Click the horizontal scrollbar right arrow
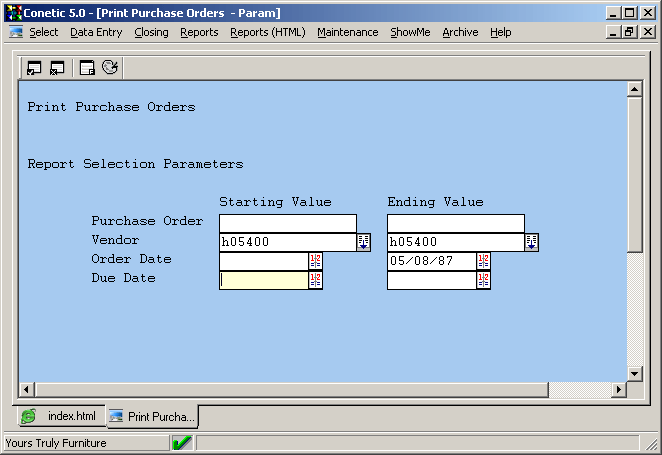662x455 pixels. (619, 389)
